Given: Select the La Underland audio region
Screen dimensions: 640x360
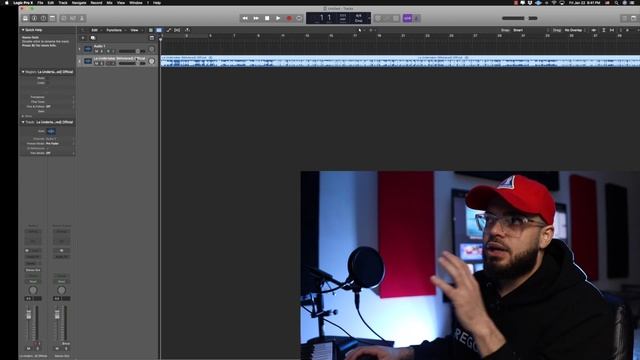Looking at the screenshot, I should click(x=400, y=61).
